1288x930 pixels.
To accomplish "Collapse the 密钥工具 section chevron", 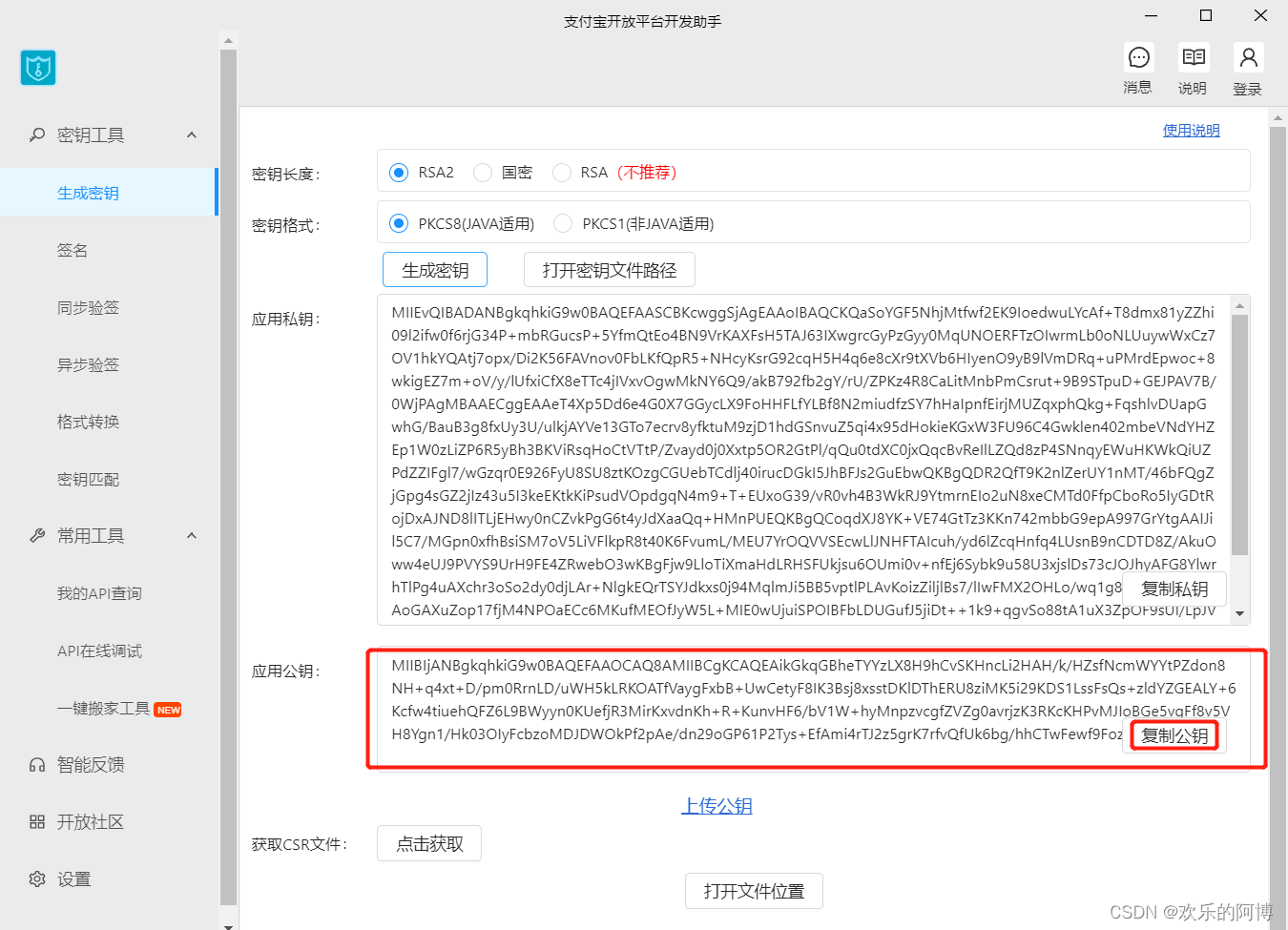I will pos(192,135).
